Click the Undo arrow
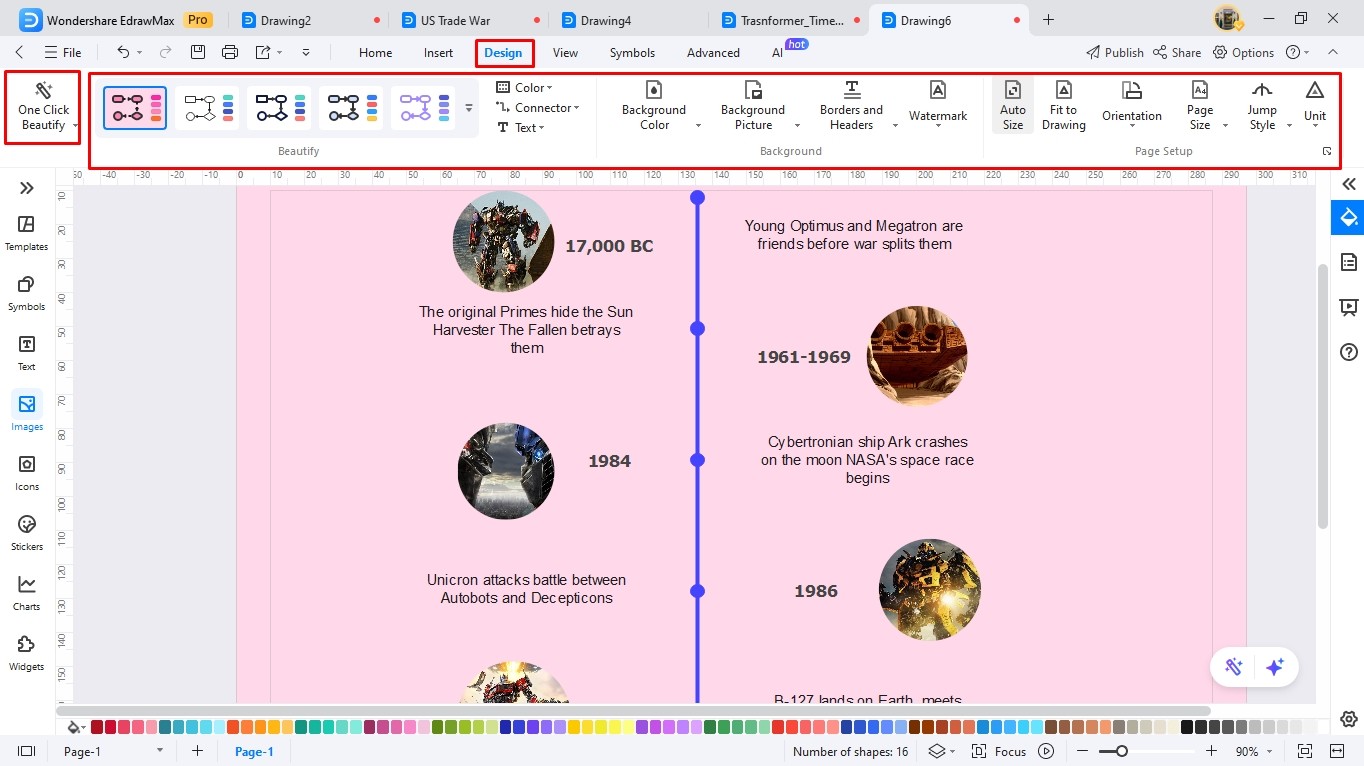Screen dimensions: 1364x766 (123, 52)
